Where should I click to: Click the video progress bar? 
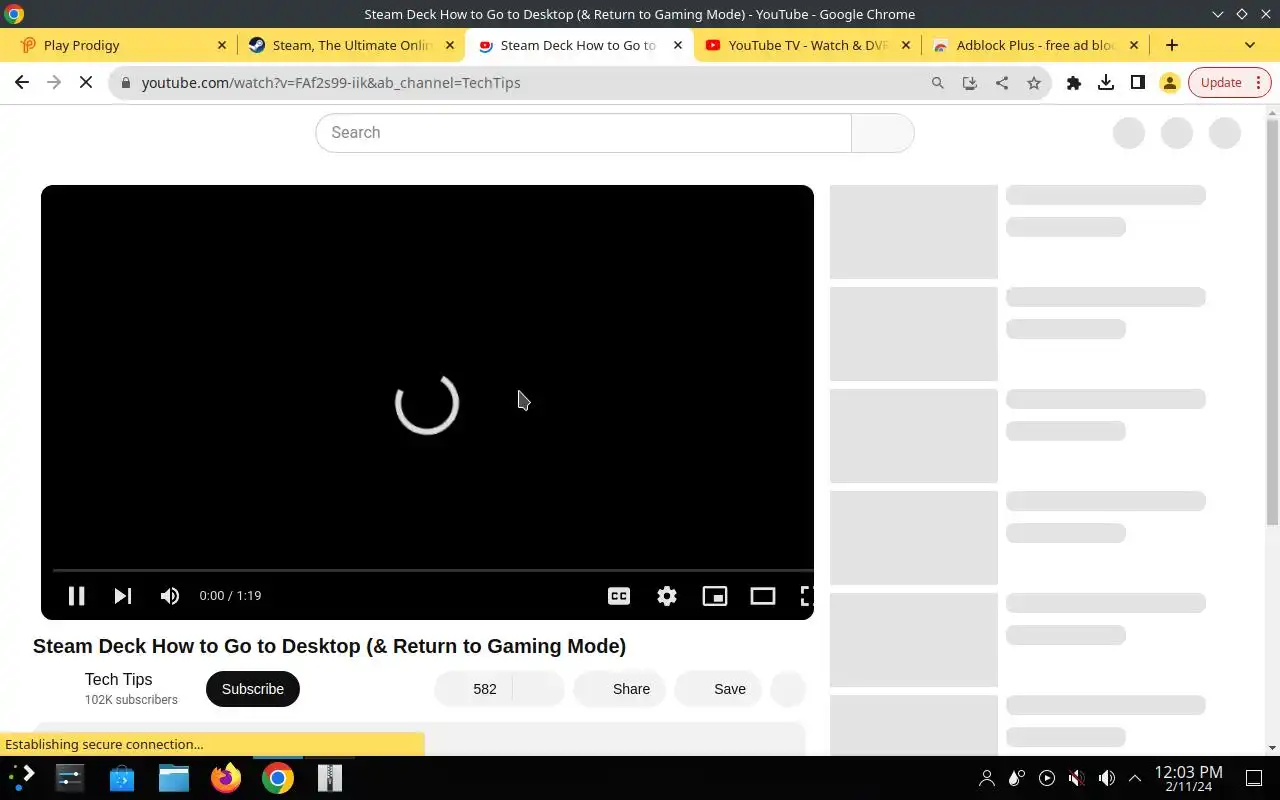pos(433,570)
